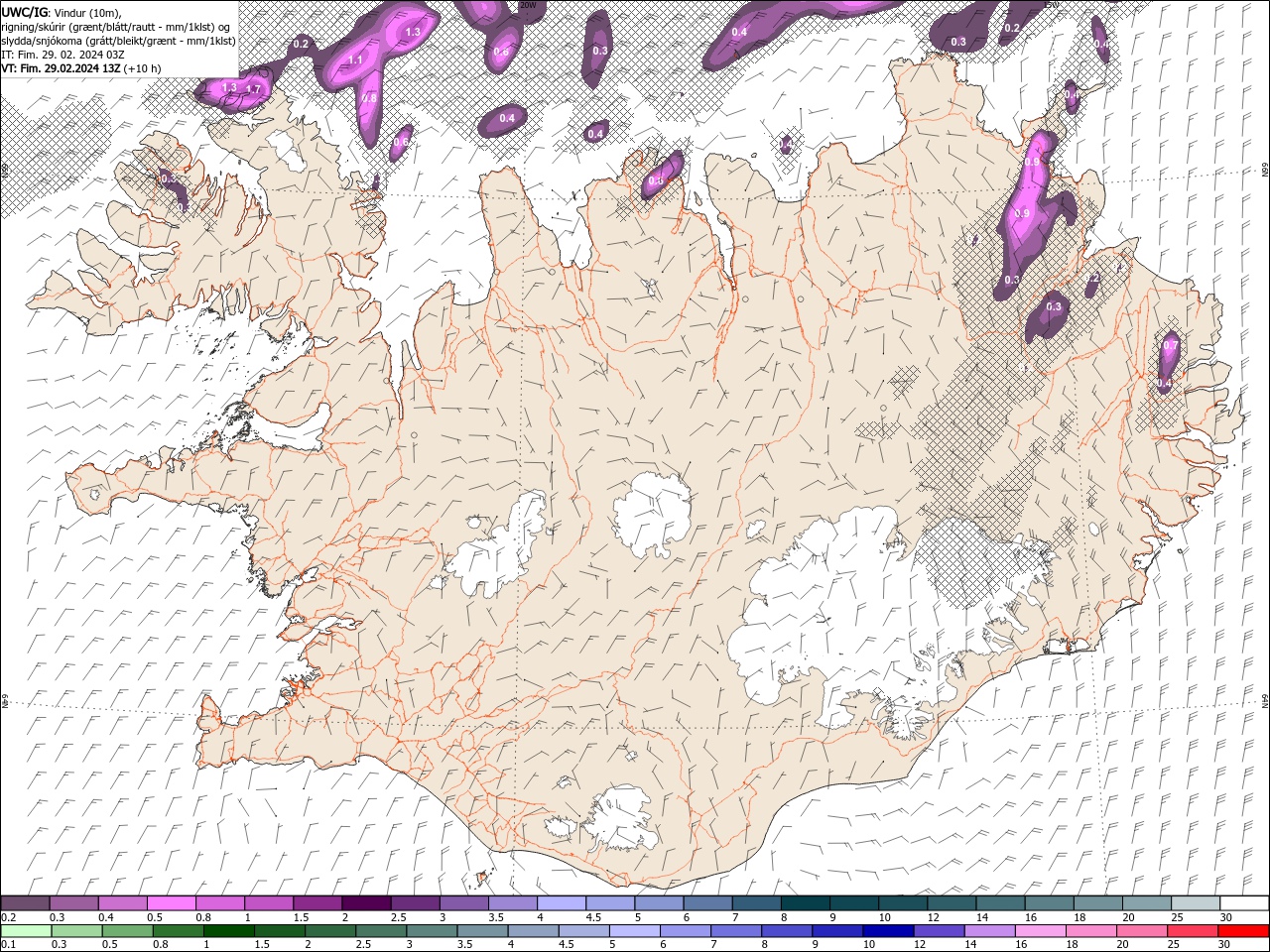Click the 'slydda/snjókoma' legend description line

coord(119,41)
